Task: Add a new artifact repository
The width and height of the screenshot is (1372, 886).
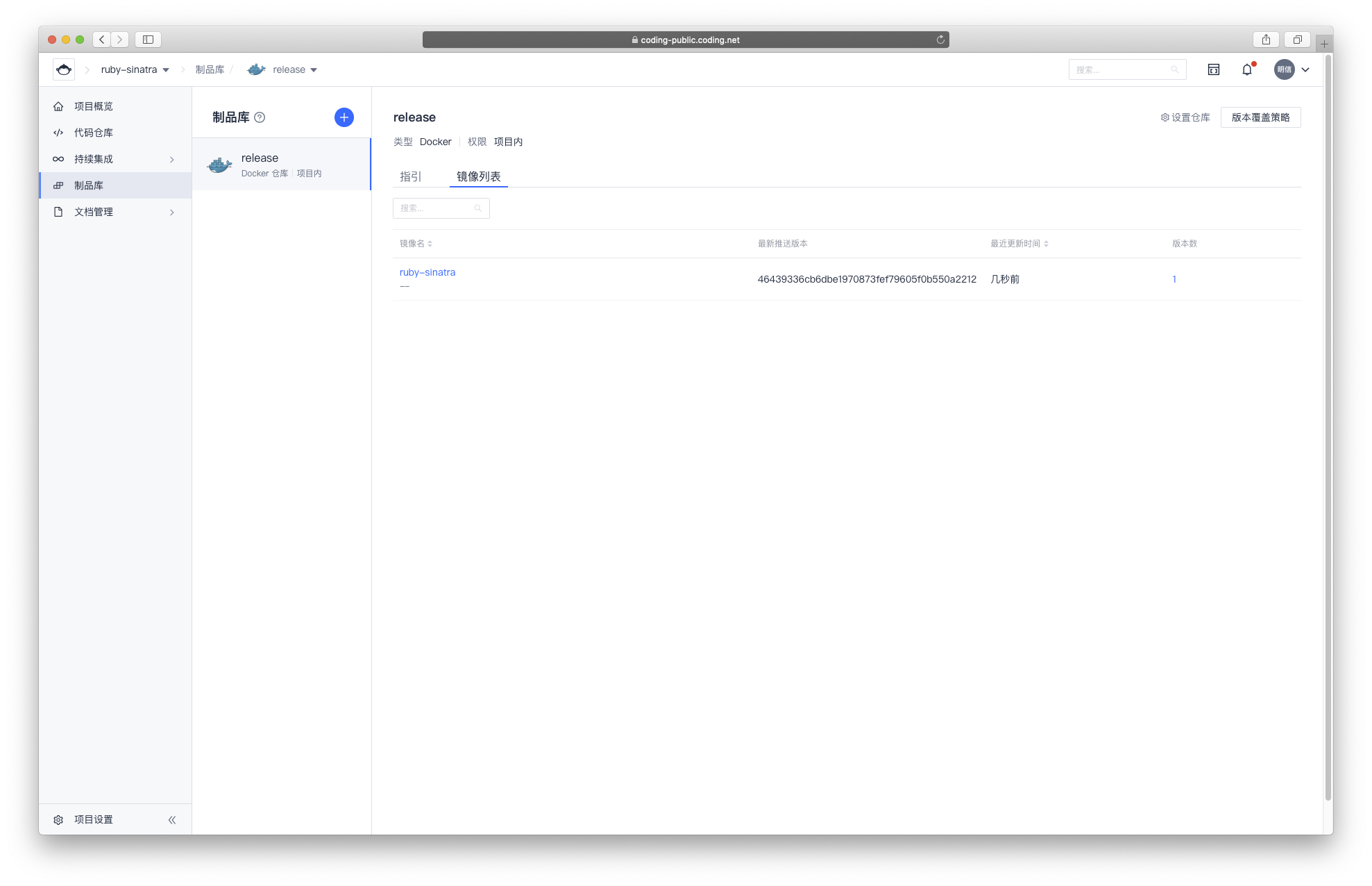Action: pyautogui.click(x=344, y=117)
